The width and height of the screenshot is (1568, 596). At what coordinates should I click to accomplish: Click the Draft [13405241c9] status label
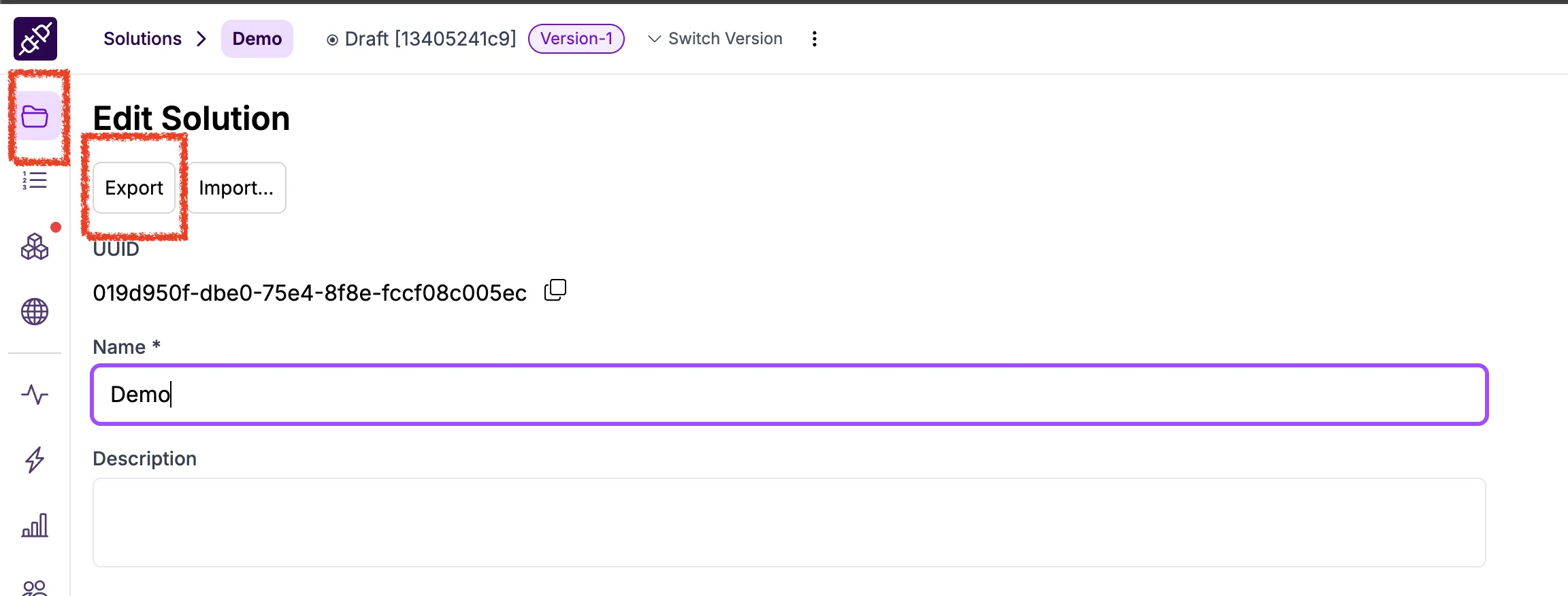pos(422,39)
